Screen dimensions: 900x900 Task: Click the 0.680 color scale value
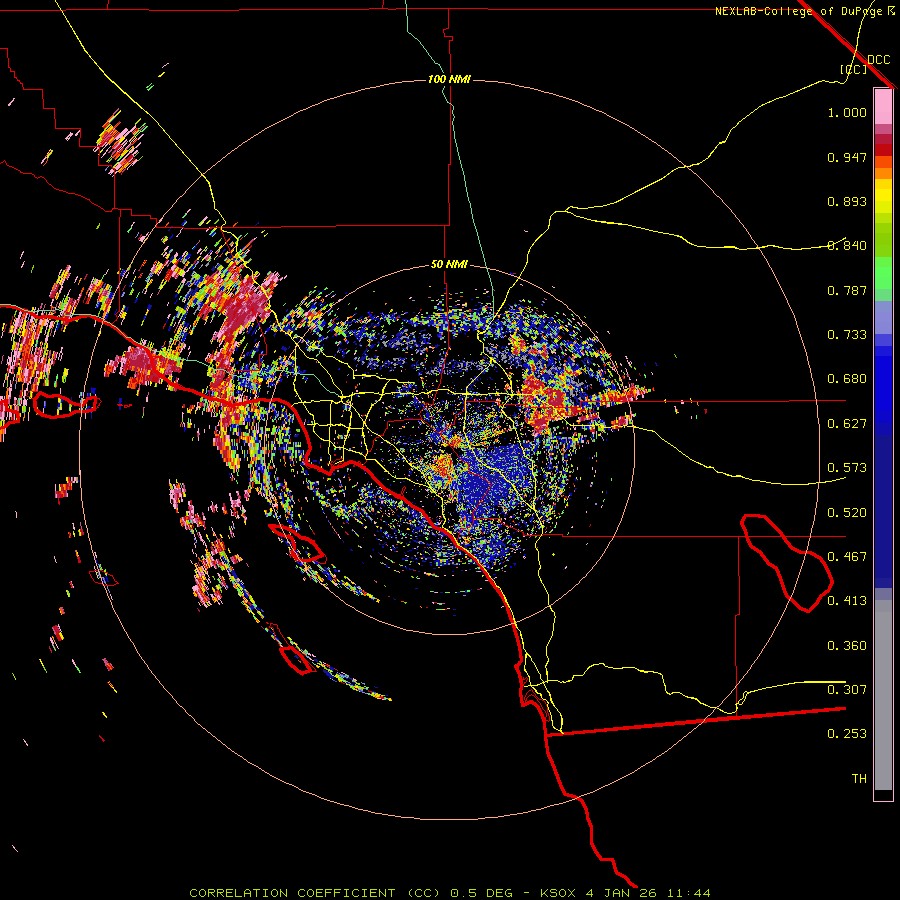847,379
